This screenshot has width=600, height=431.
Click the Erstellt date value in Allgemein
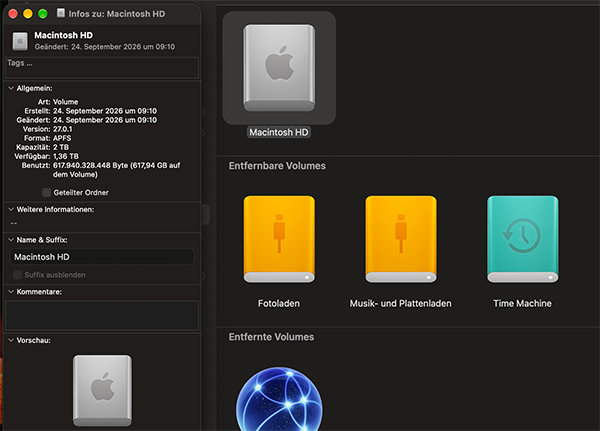[x=105, y=111]
